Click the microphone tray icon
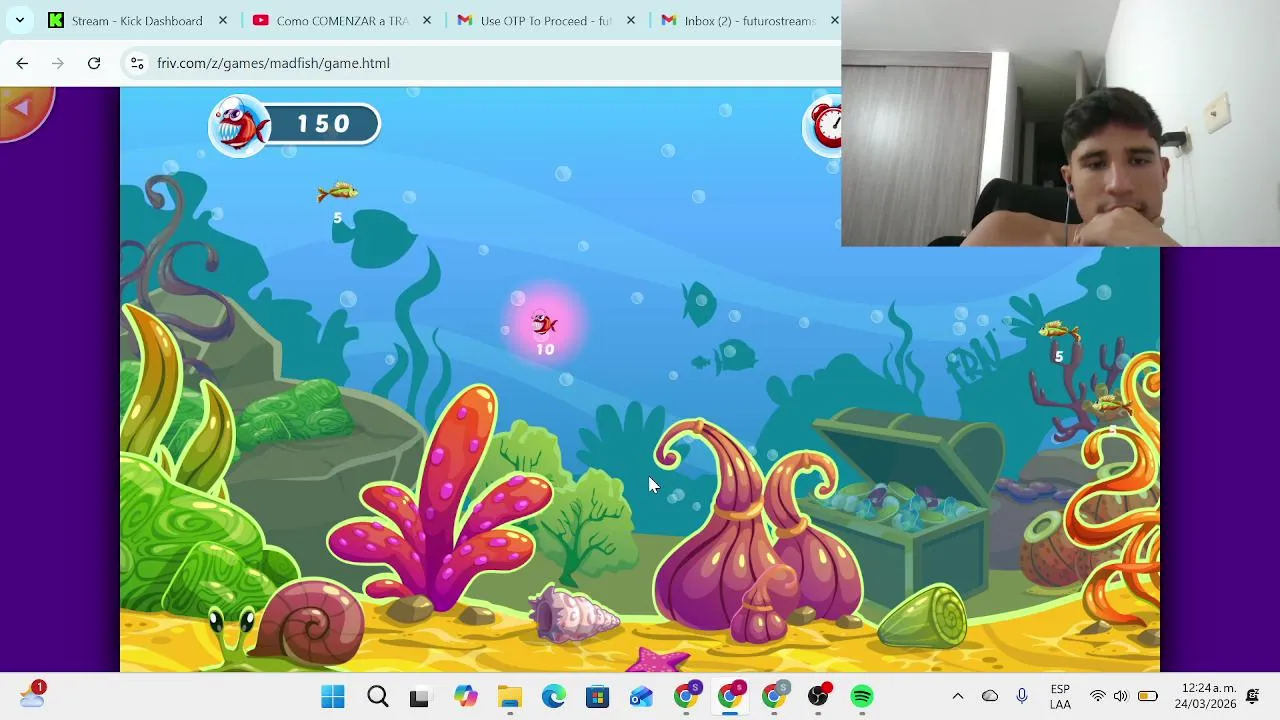 pyautogui.click(x=1021, y=696)
